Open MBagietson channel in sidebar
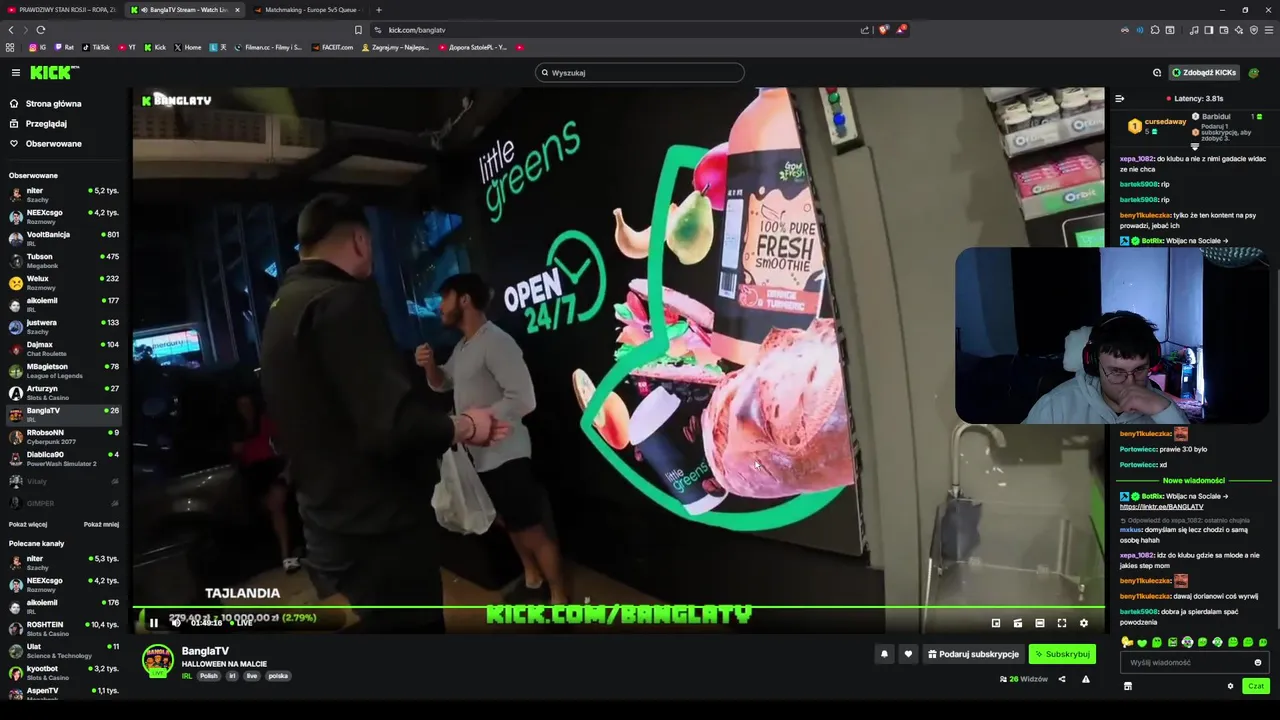This screenshot has width=1280, height=720. pos(64,370)
